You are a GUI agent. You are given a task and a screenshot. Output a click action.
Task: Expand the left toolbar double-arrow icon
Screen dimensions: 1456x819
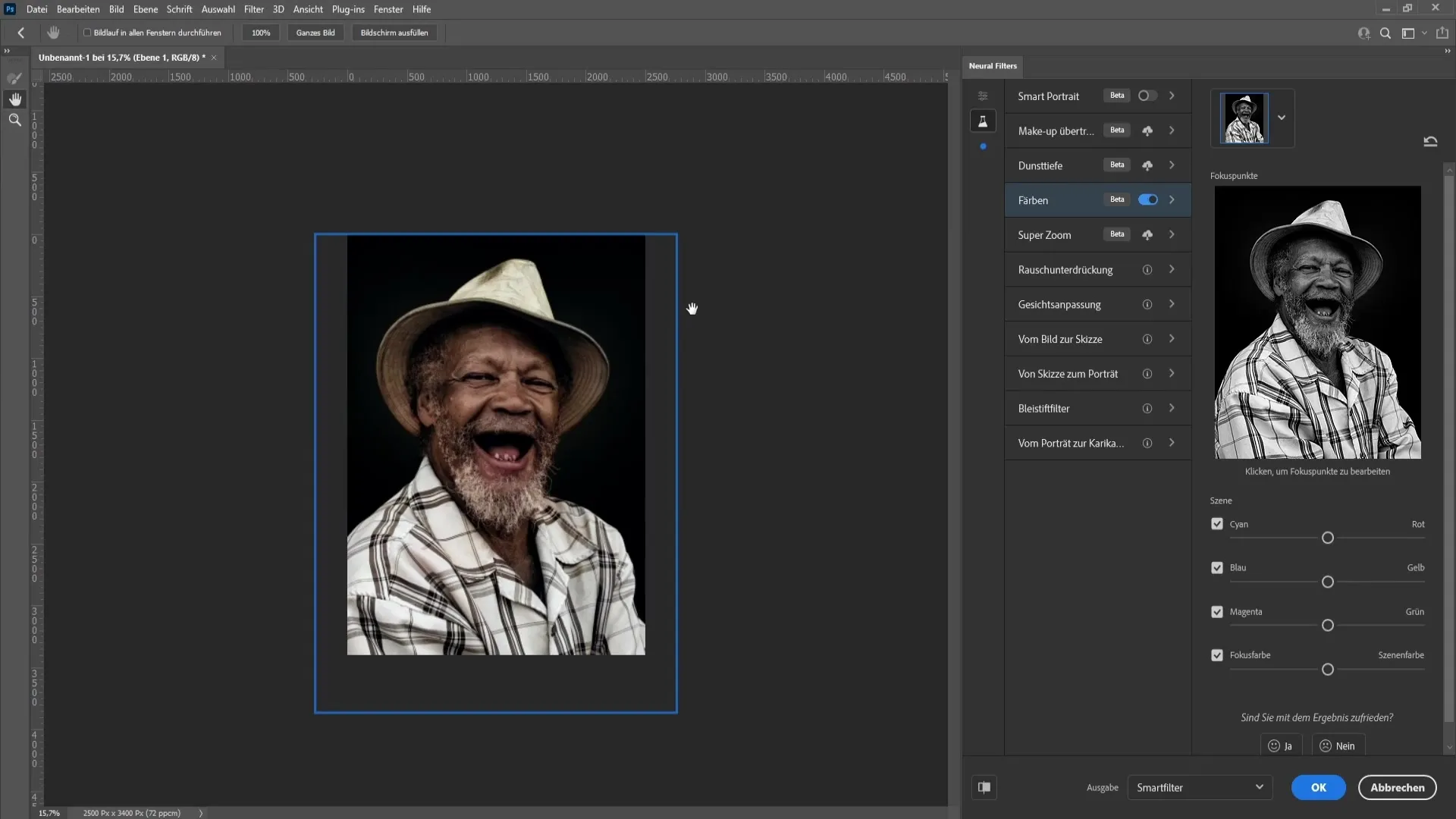point(7,51)
